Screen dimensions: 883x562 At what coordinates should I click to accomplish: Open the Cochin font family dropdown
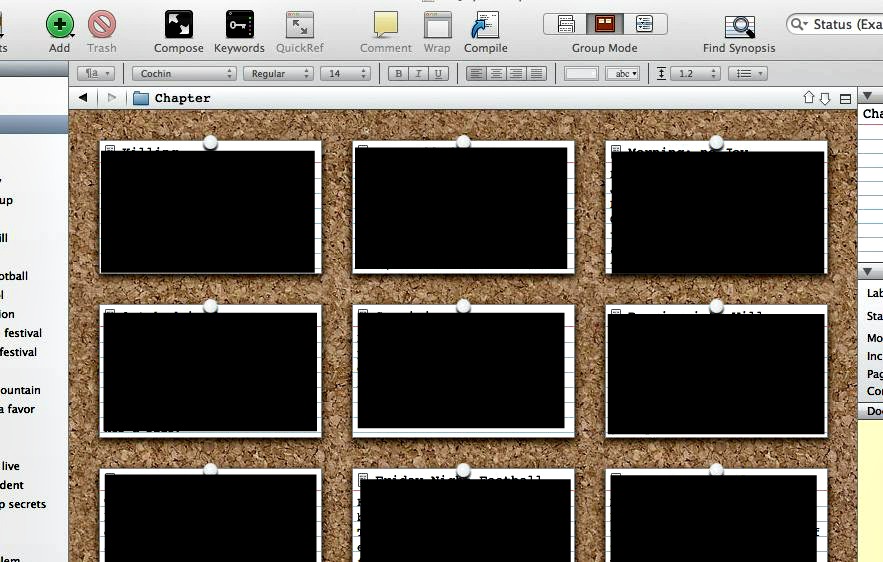tap(184, 74)
